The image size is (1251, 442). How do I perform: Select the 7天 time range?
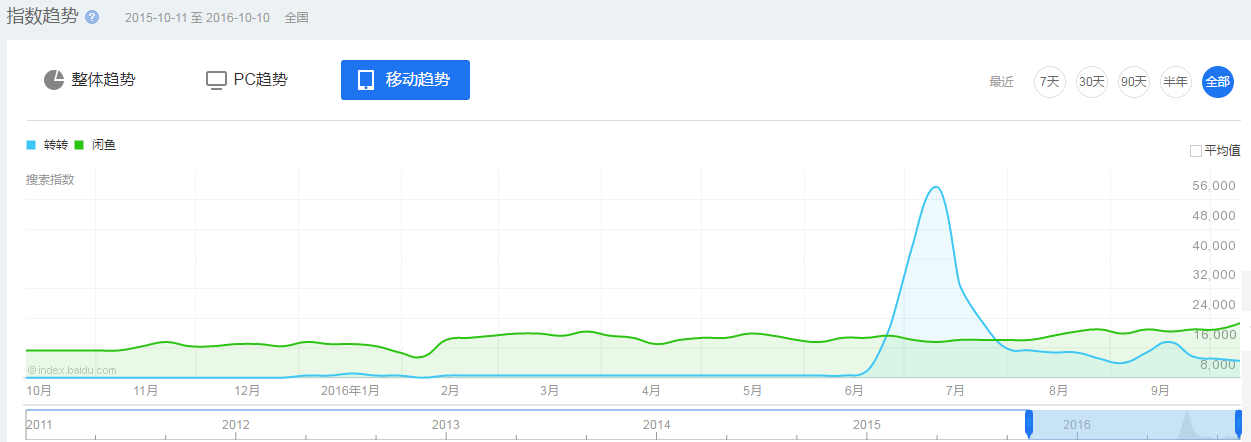pos(1050,82)
